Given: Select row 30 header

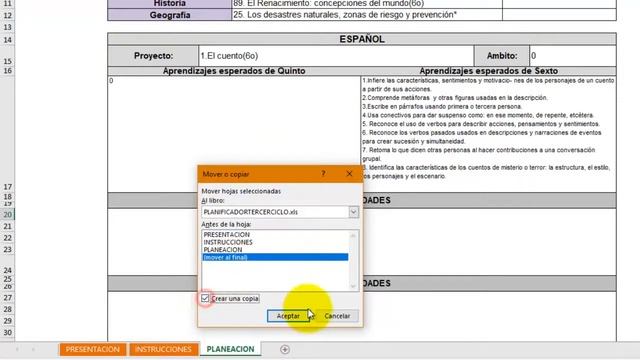Looking at the screenshot, I should [x=7, y=332].
